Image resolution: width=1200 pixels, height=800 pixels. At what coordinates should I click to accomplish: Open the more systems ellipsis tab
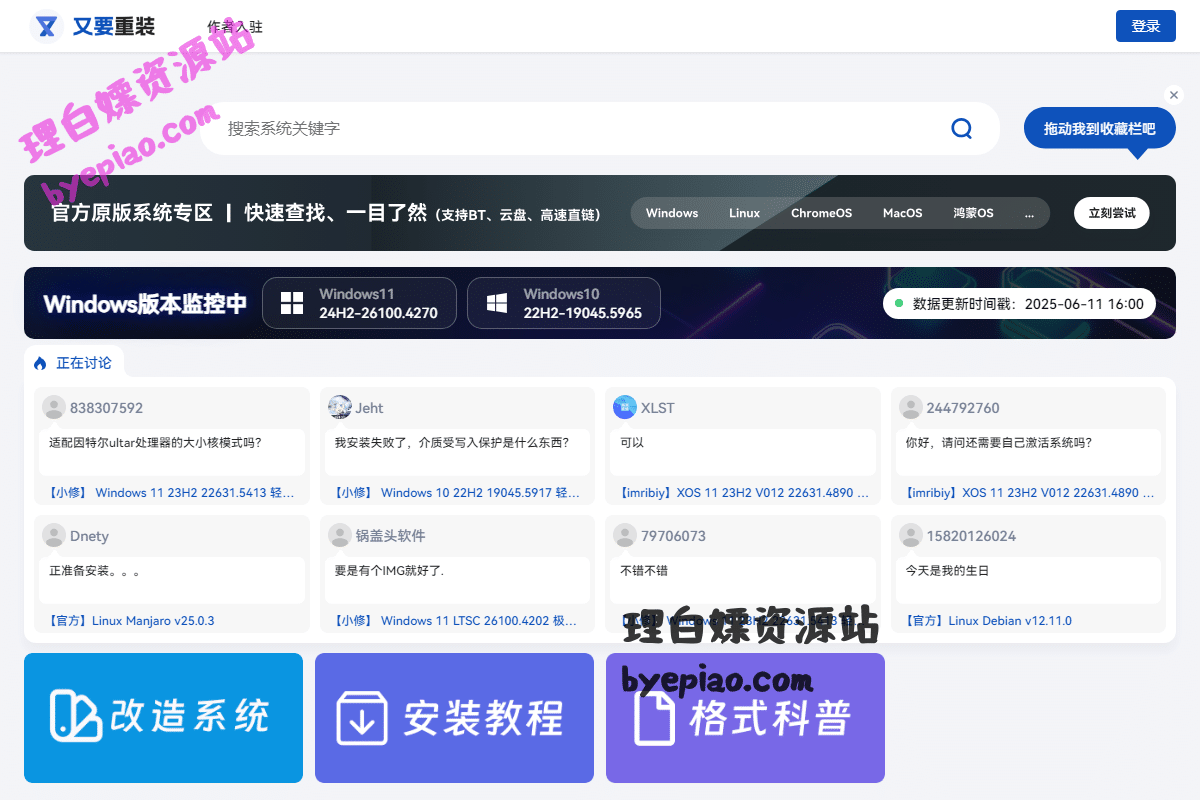coord(1029,213)
